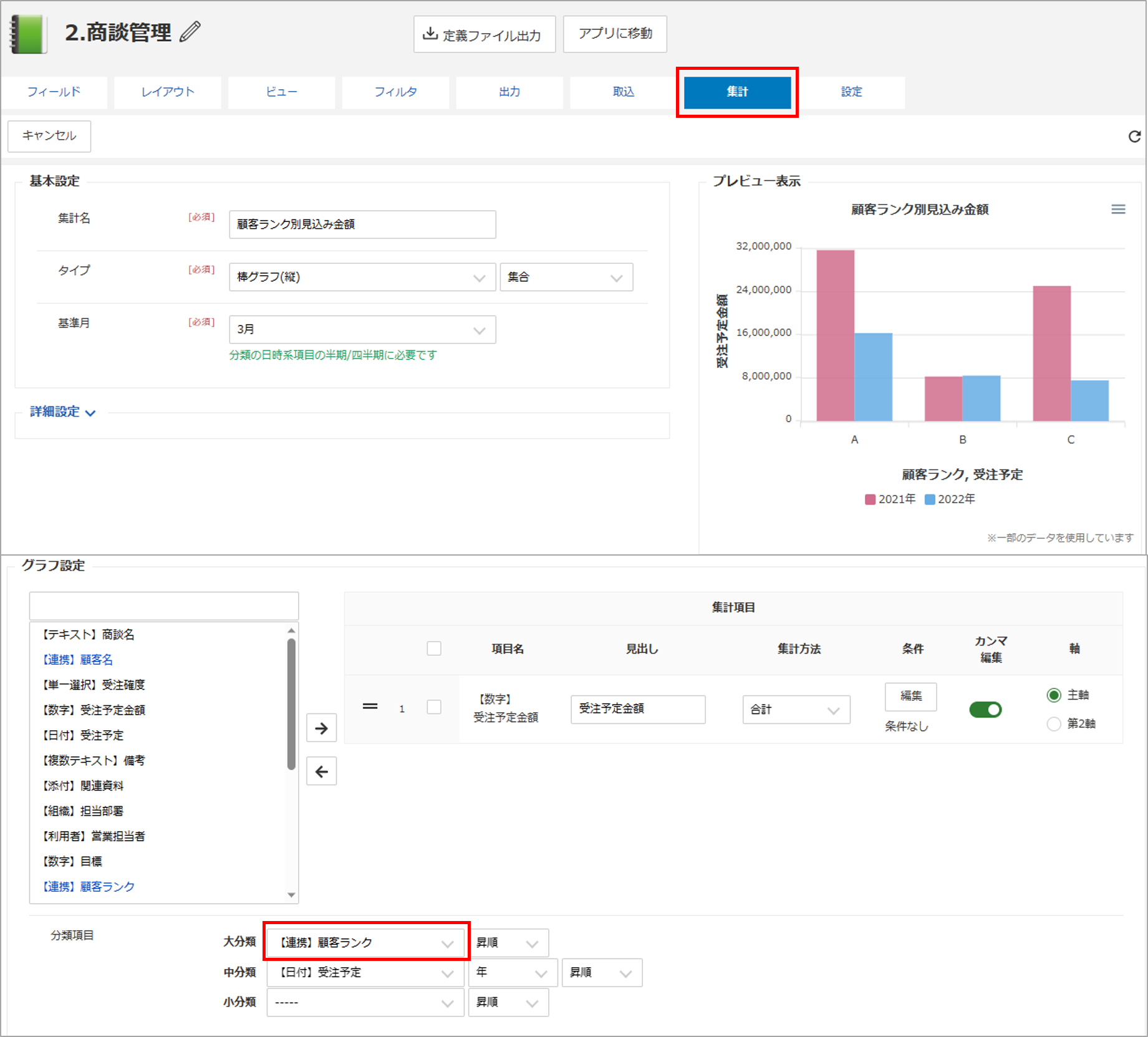Switch to the フィルタ tab
Viewport: 1148px width, 1037px height.
395,92
